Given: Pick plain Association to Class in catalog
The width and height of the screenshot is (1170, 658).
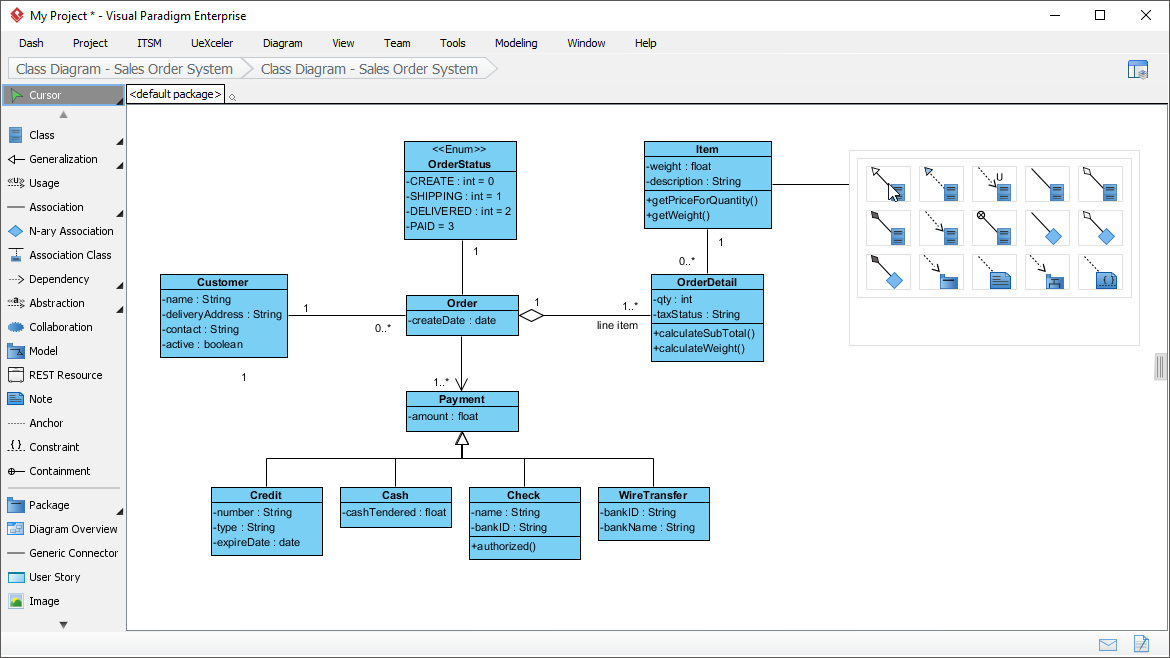Looking at the screenshot, I should point(1047,184).
